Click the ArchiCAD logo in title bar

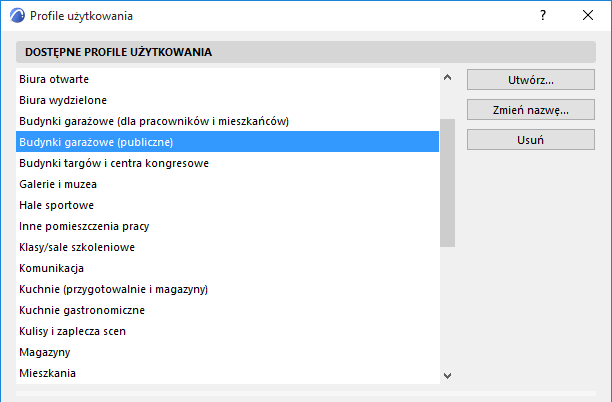[17, 16]
